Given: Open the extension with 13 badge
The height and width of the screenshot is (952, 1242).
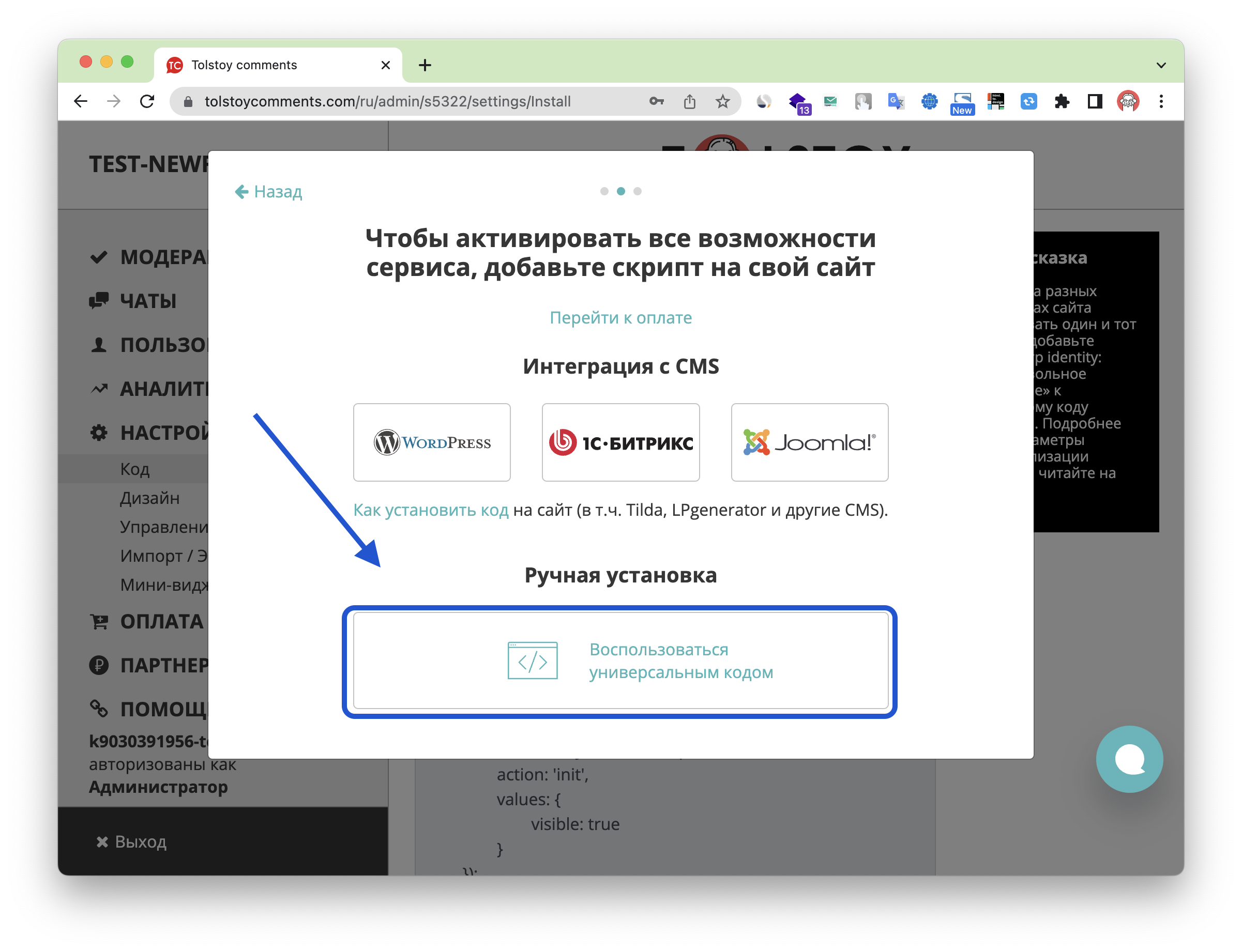Looking at the screenshot, I should point(798,103).
